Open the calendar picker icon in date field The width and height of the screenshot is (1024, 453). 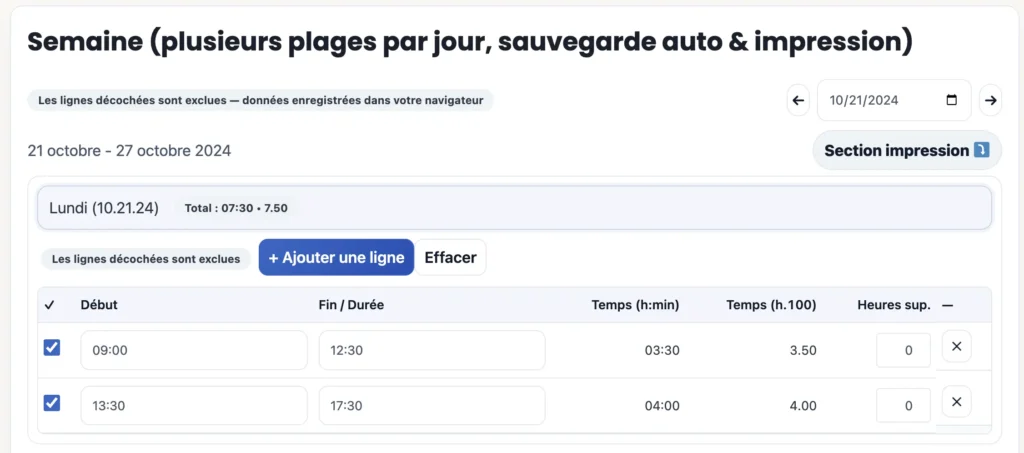(x=951, y=100)
